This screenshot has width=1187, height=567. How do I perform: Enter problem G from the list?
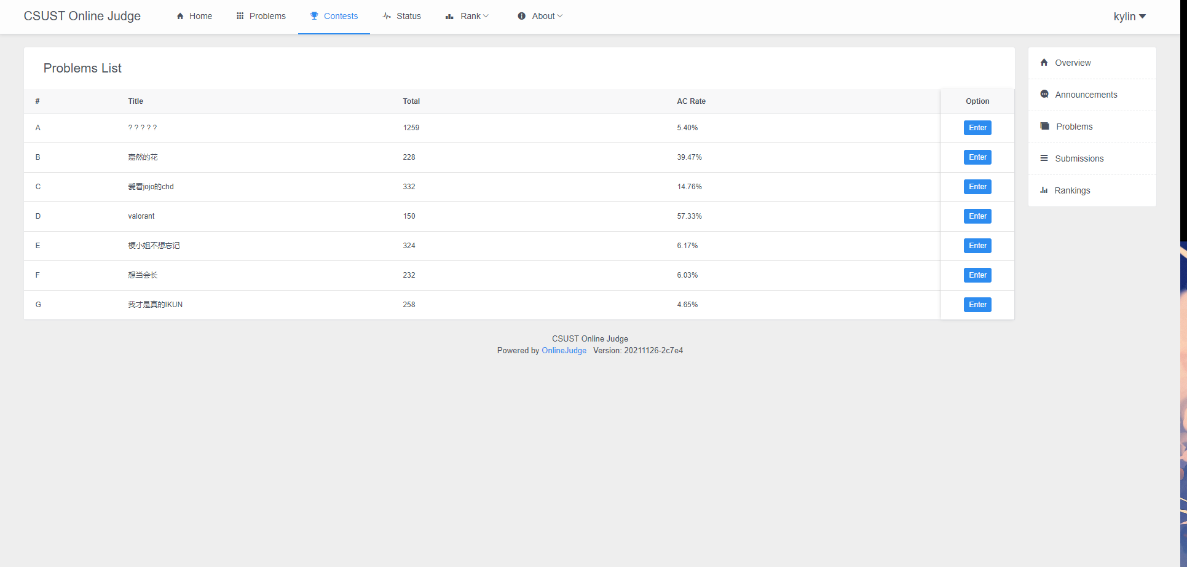(977, 304)
